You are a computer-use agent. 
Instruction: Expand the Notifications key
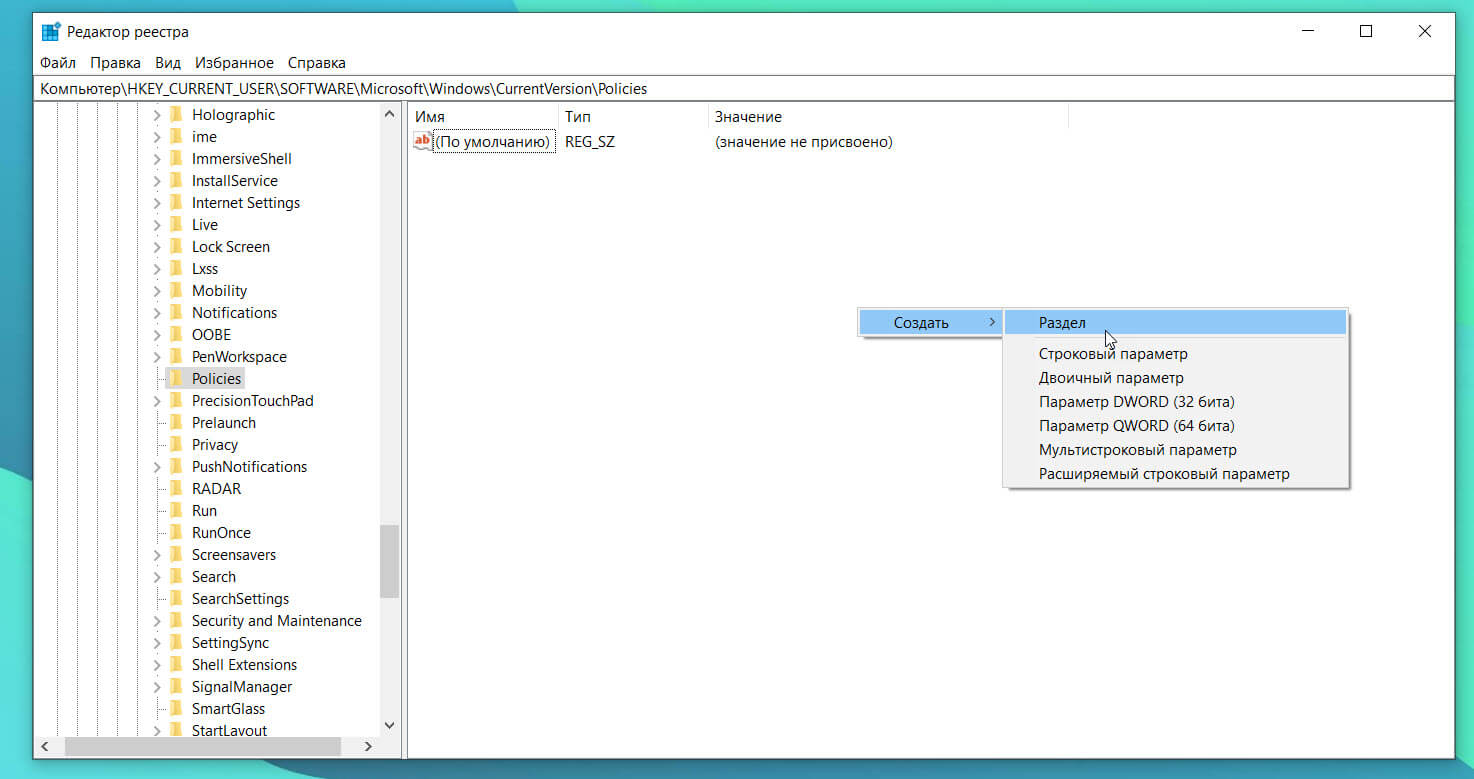pos(157,313)
